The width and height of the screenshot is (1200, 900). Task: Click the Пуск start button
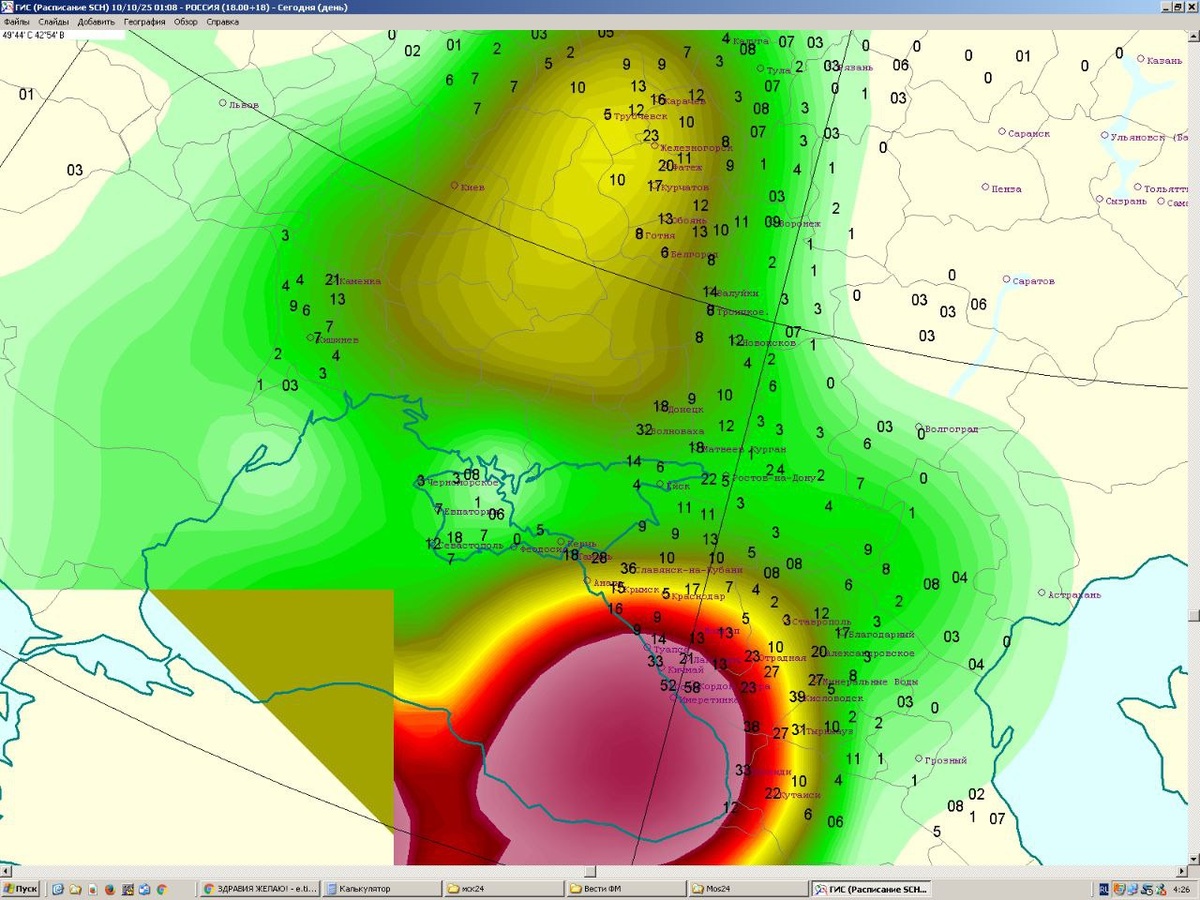tap(21, 888)
